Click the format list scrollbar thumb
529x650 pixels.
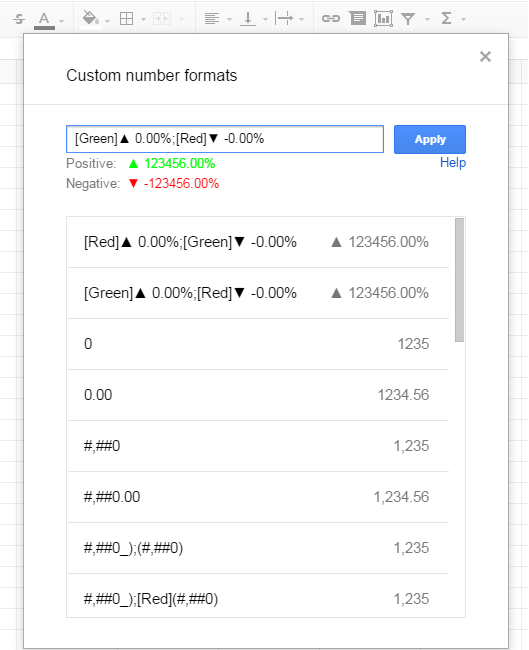click(459, 280)
